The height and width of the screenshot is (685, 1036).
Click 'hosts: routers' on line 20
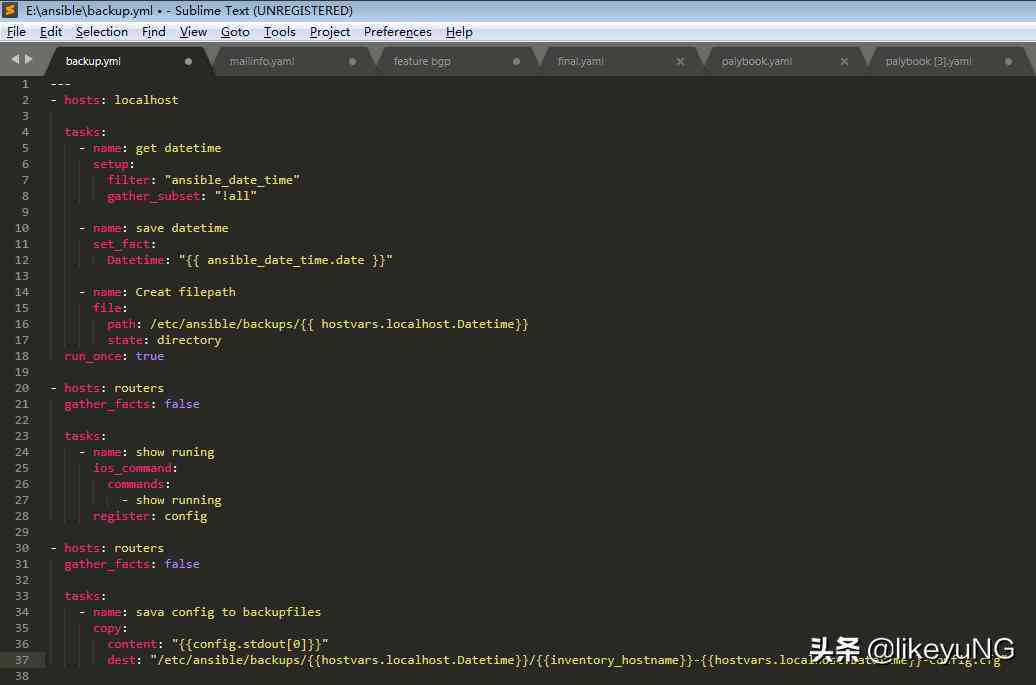coord(114,388)
